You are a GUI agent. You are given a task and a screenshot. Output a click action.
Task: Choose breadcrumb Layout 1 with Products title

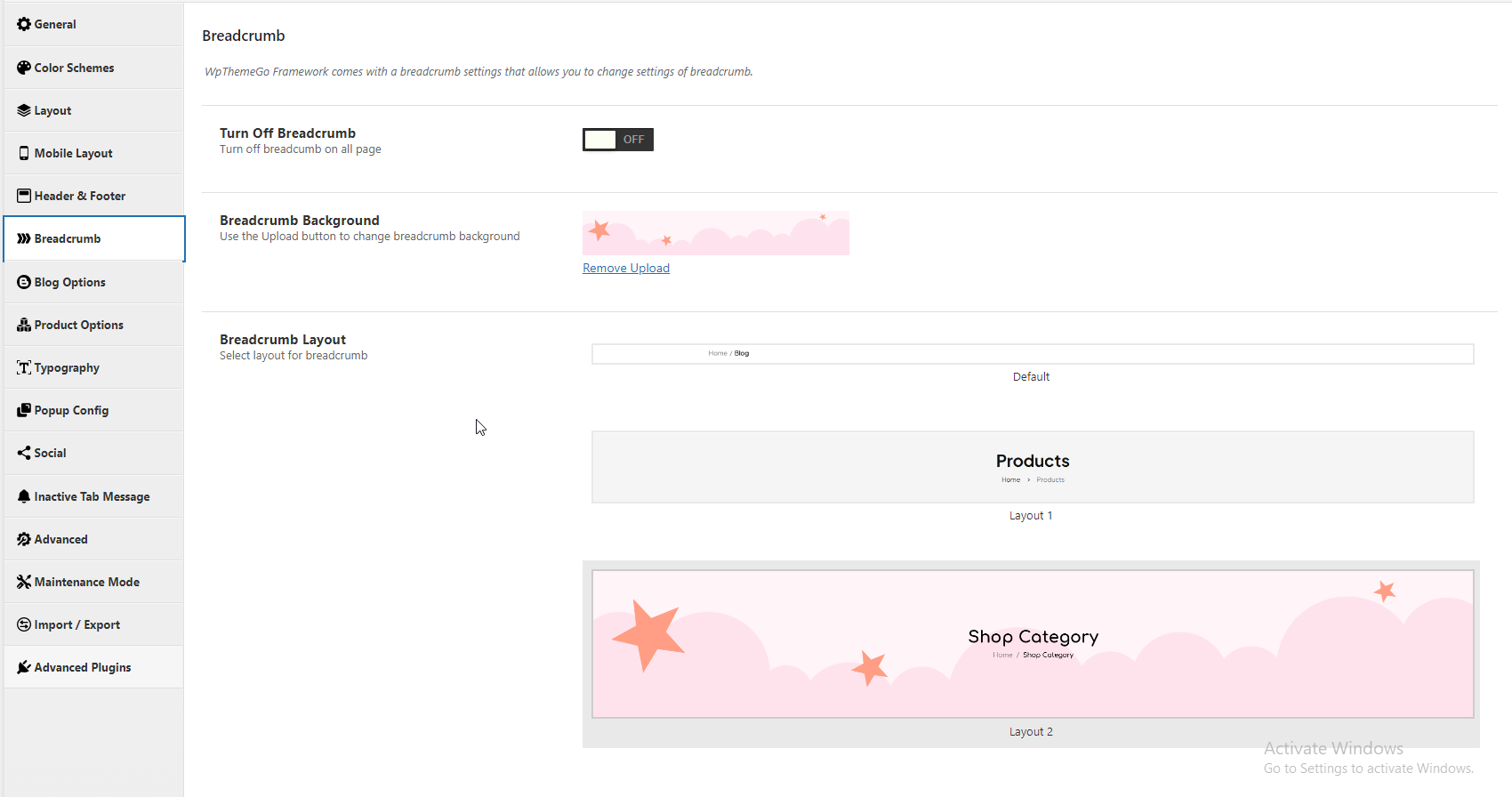pyautogui.click(x=1032, y=467)
